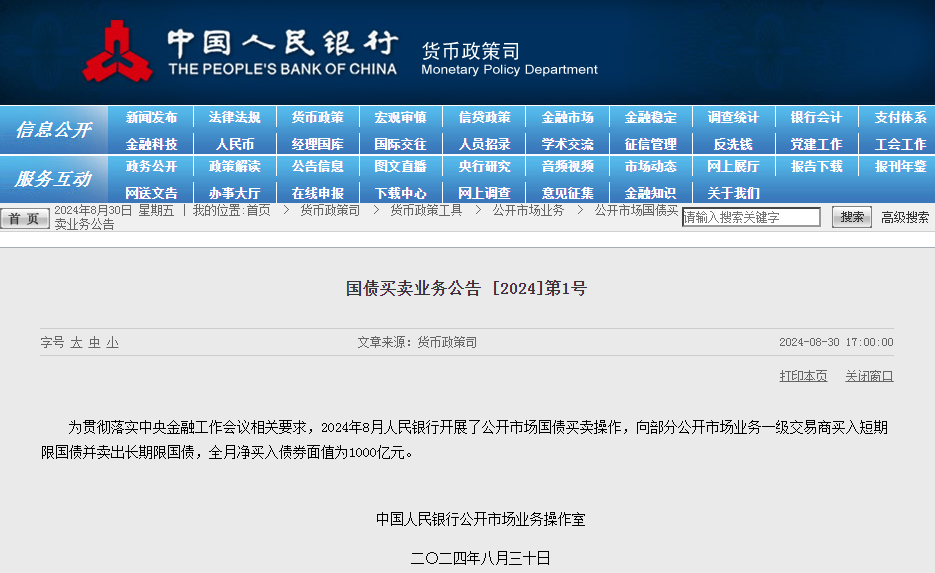Image resolution: width=935 pixels, height=573 pixels.
Task: Go to 图文直播 page
Action: tap(400, 166)
